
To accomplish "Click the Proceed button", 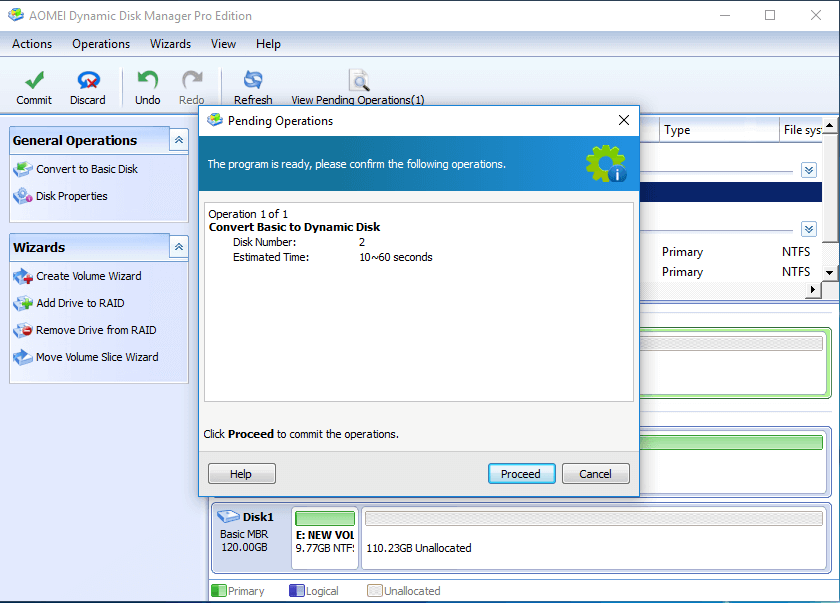I will tap(521, 474).
